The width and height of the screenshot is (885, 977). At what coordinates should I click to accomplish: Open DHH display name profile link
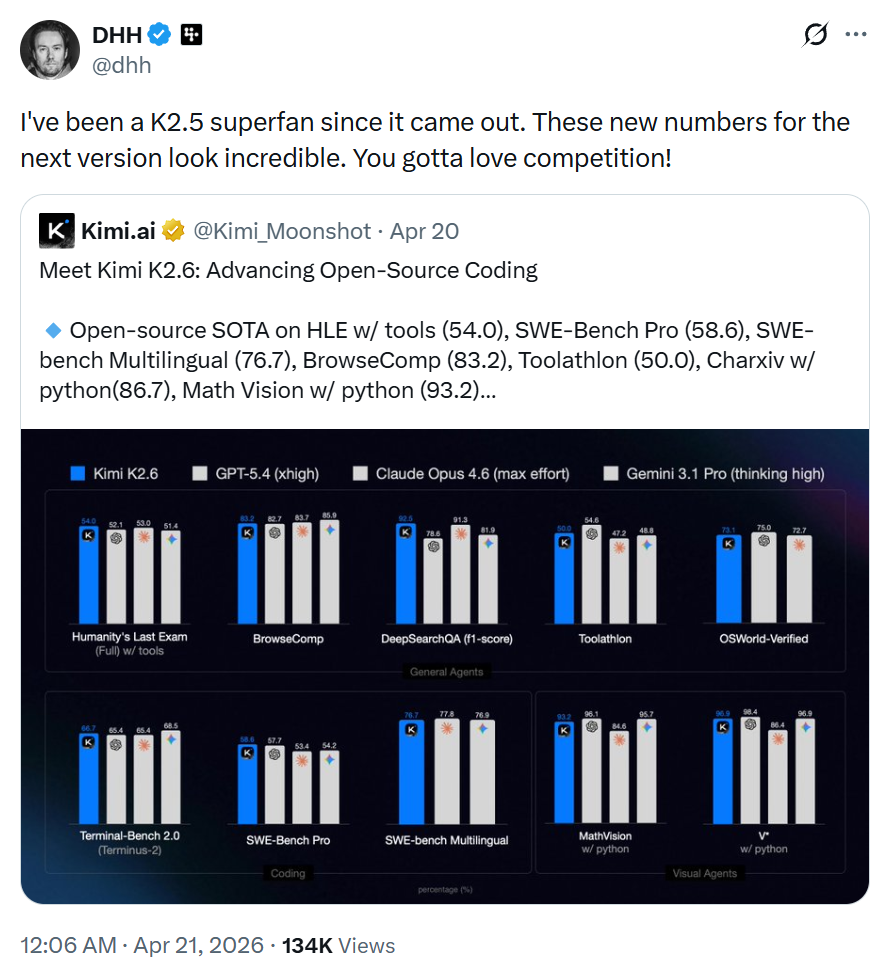coord(117,35)
